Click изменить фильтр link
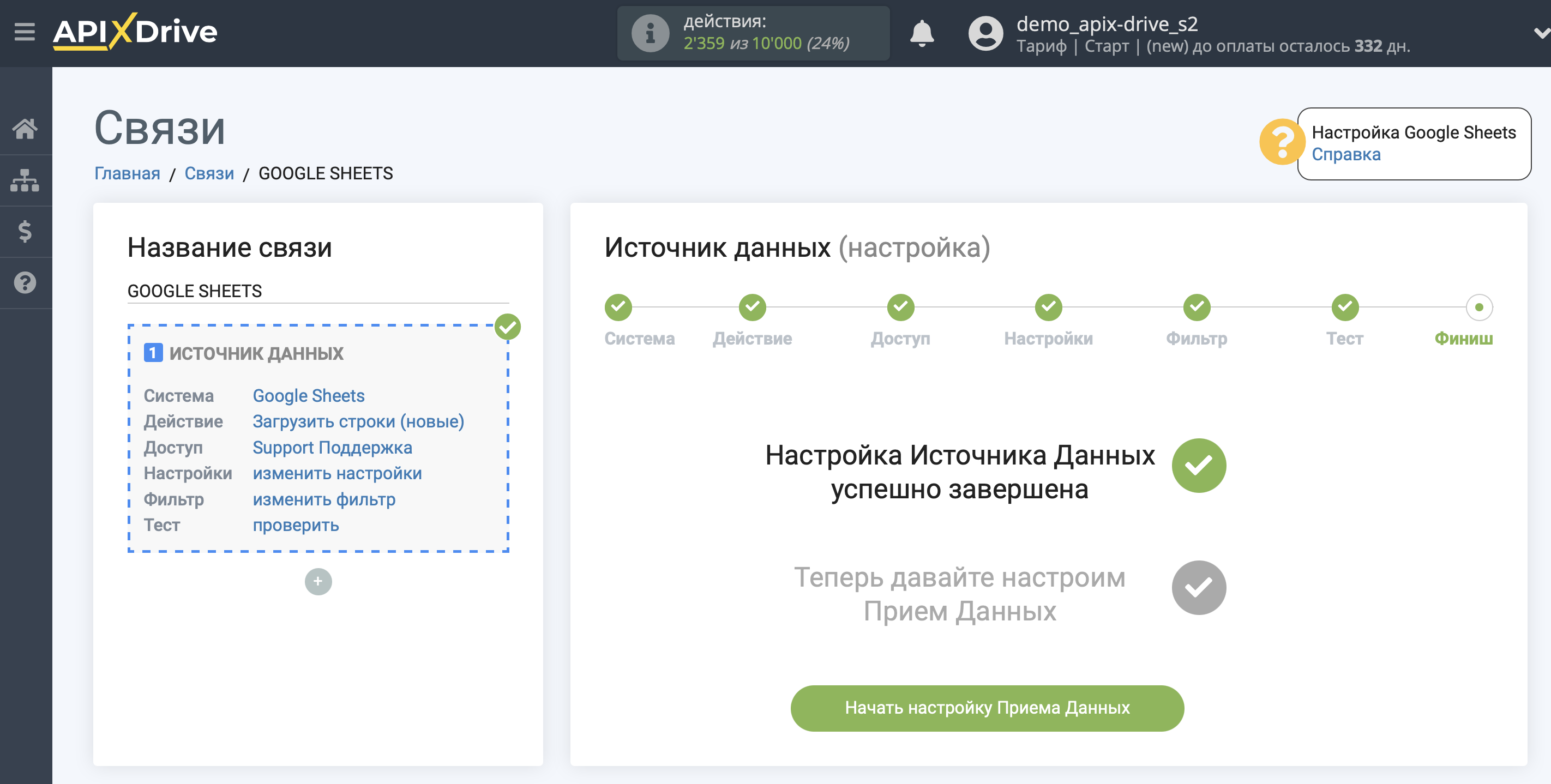The image size is (1551, 784). (x=324, y=499)
